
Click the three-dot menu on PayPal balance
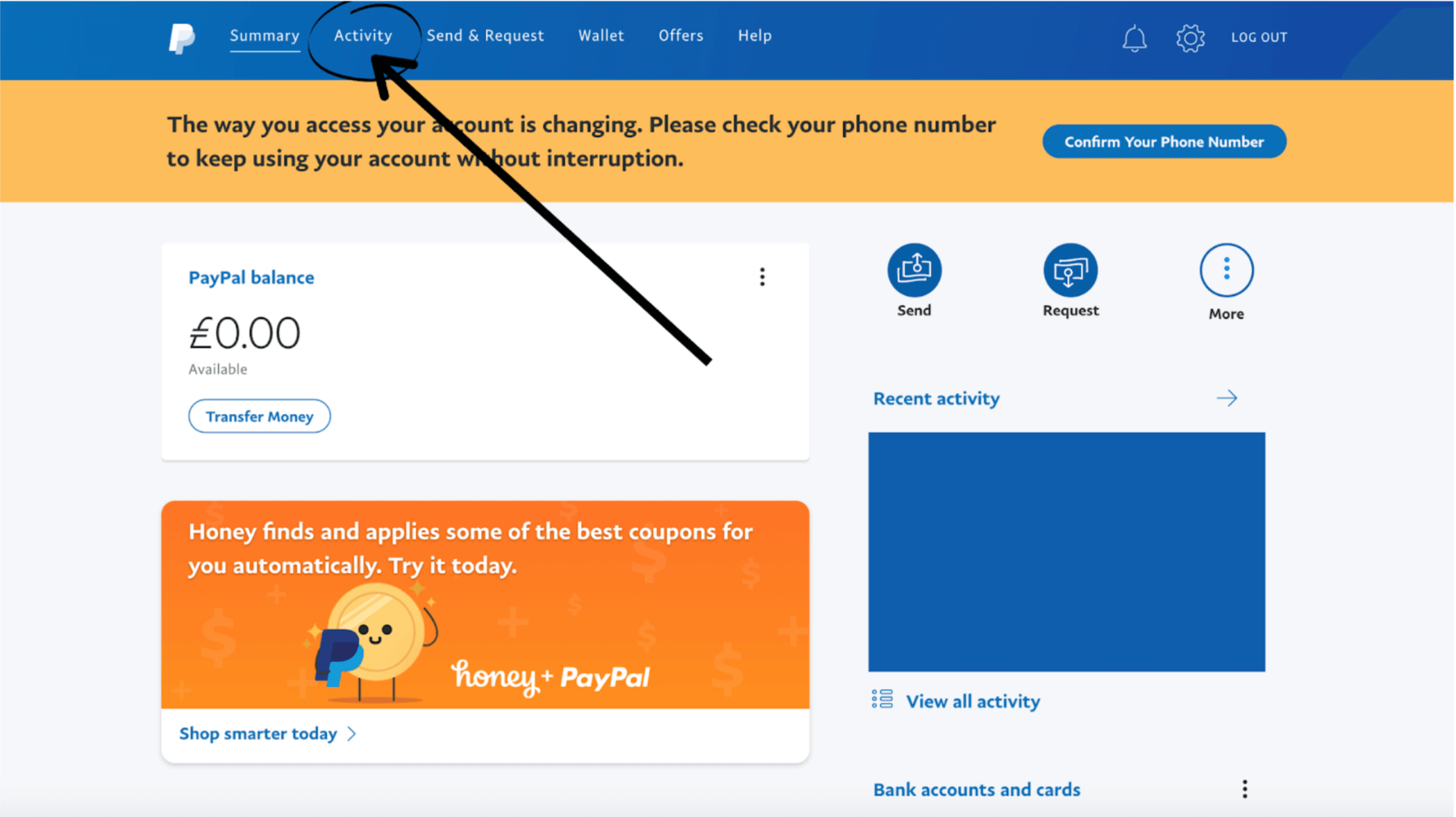(762, 277)
